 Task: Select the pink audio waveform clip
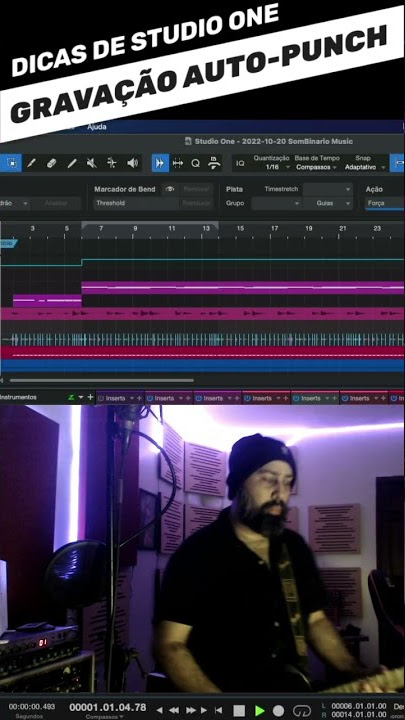click(202, 314)
